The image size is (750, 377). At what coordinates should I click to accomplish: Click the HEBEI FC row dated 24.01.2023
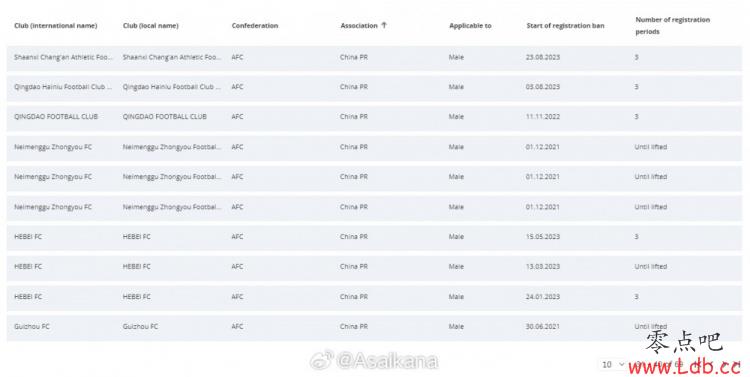pyautogui.click(x=374, y=297)
